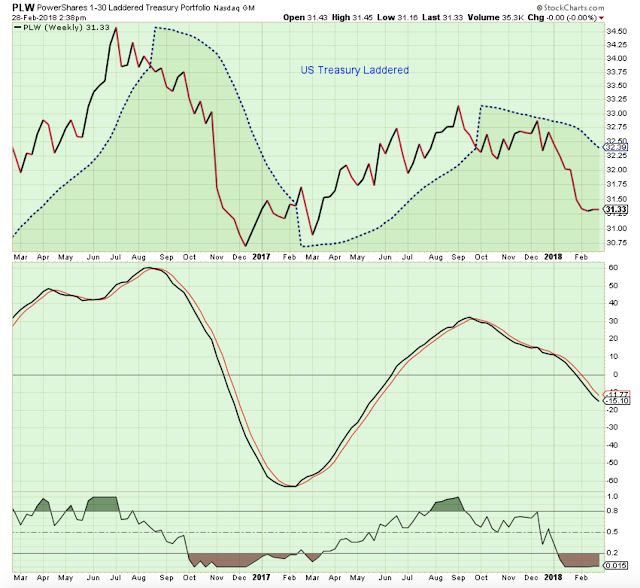Click the 0.8 threshold label on the bottom panel

(613, 511)
